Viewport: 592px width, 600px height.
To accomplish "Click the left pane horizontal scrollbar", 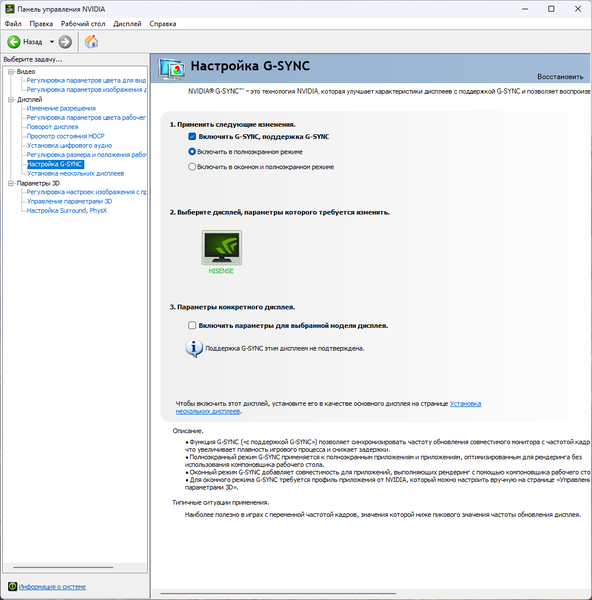I will coord(63,567).
